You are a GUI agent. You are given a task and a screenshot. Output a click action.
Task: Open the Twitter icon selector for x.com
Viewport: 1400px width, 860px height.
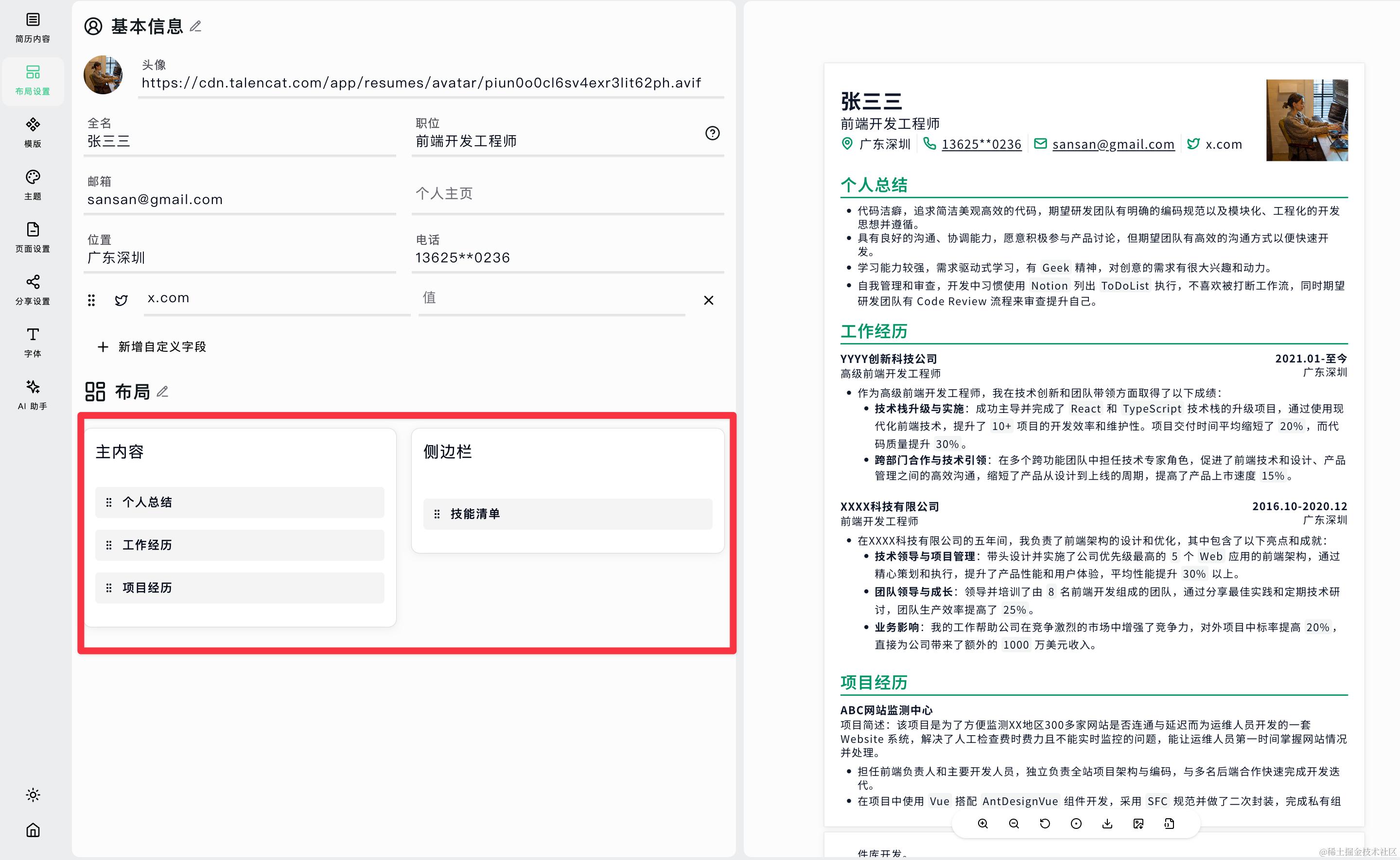pos(121,300)
